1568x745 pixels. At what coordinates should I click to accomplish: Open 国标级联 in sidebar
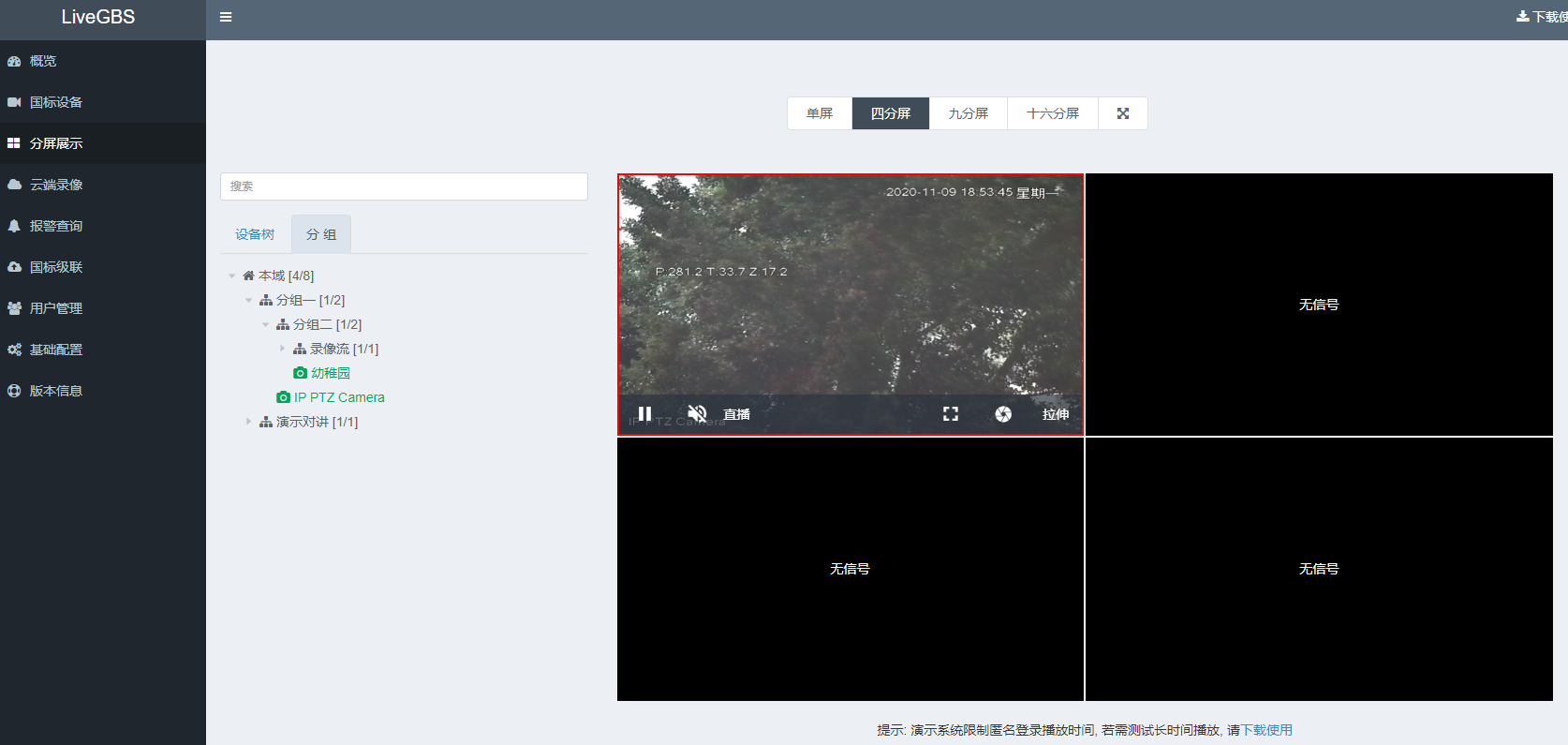pyautogui.click(x=103, y=267)
